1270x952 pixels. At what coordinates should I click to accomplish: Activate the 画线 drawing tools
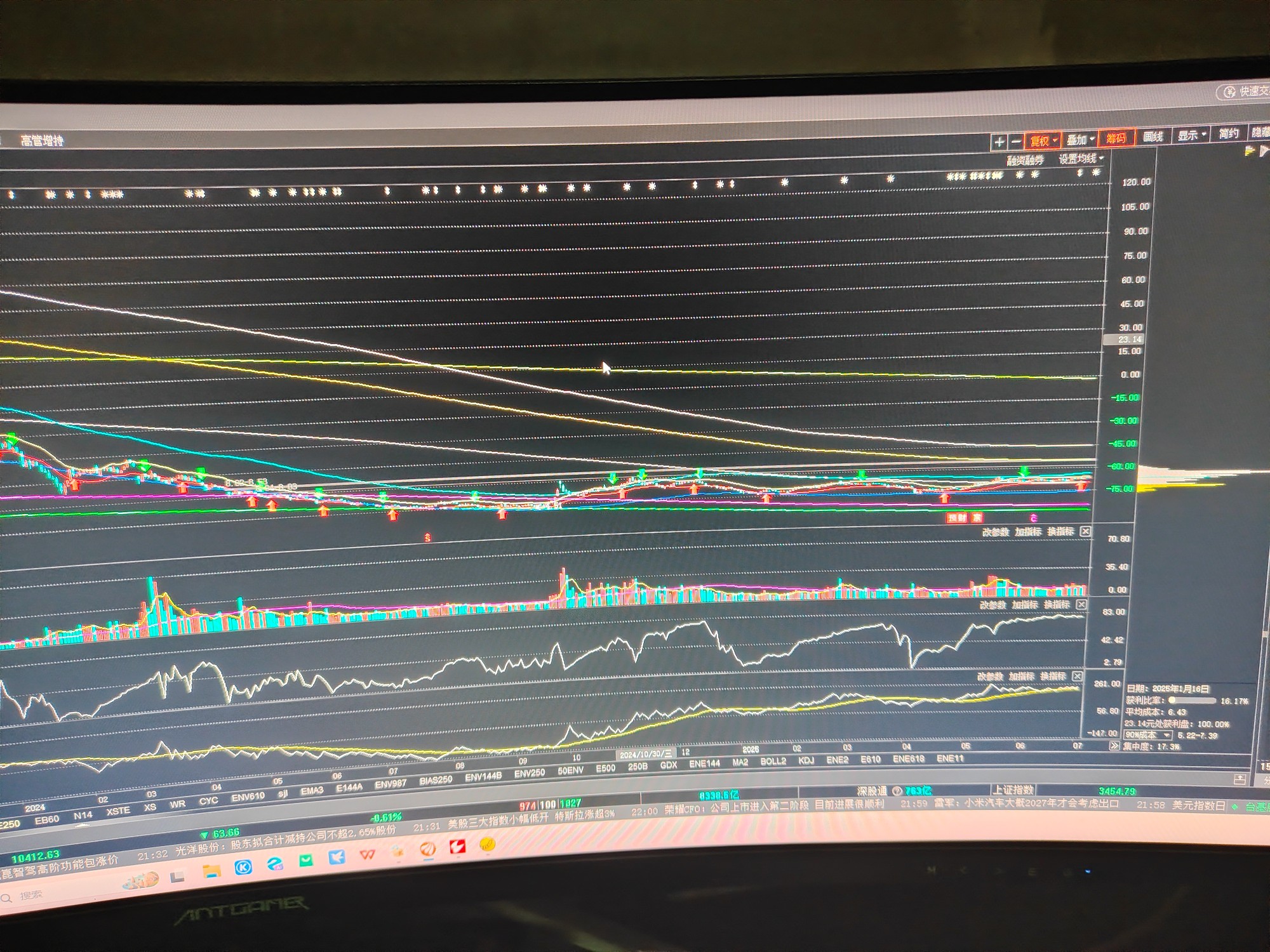pos(1153,136)
